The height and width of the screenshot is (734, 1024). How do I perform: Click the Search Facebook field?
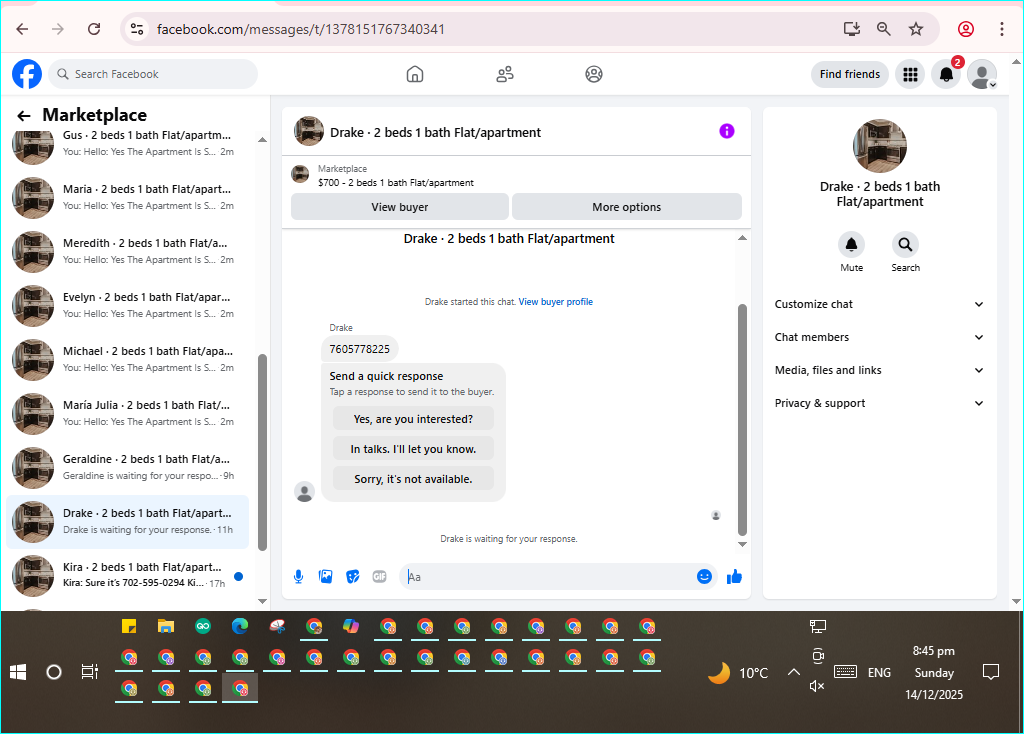[x=153, y=74]
